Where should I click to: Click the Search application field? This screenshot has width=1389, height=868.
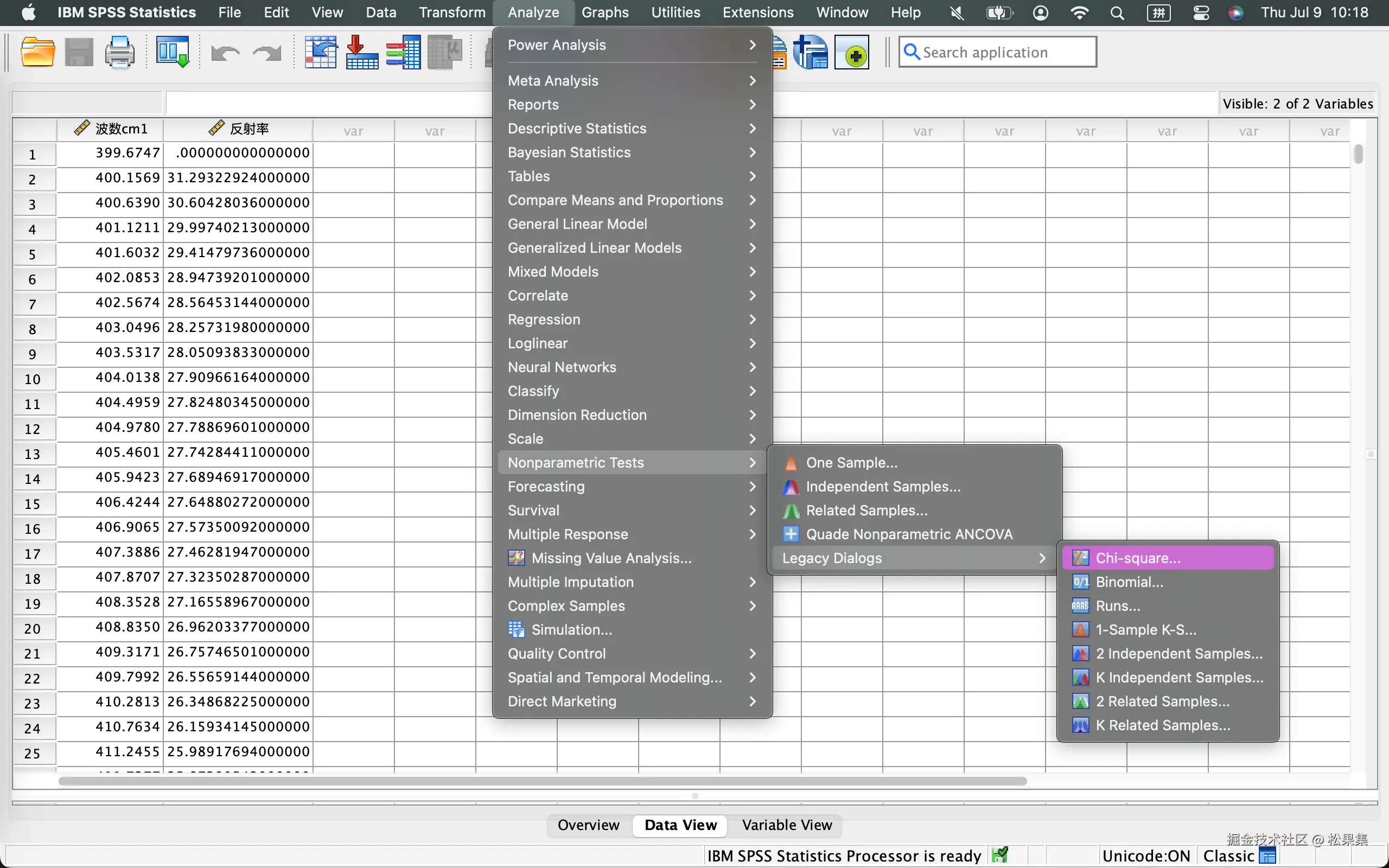998,52
